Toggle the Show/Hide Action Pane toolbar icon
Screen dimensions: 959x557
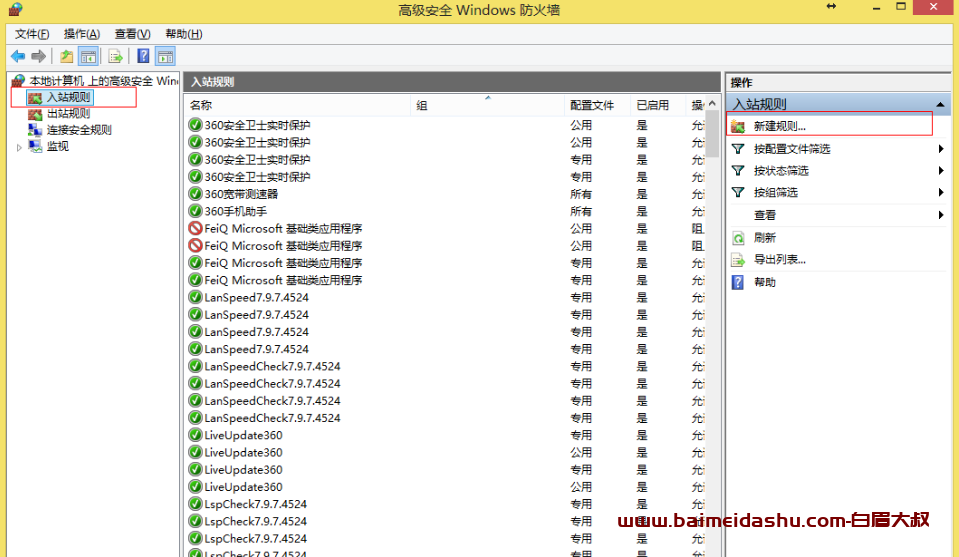click(165, 56)
